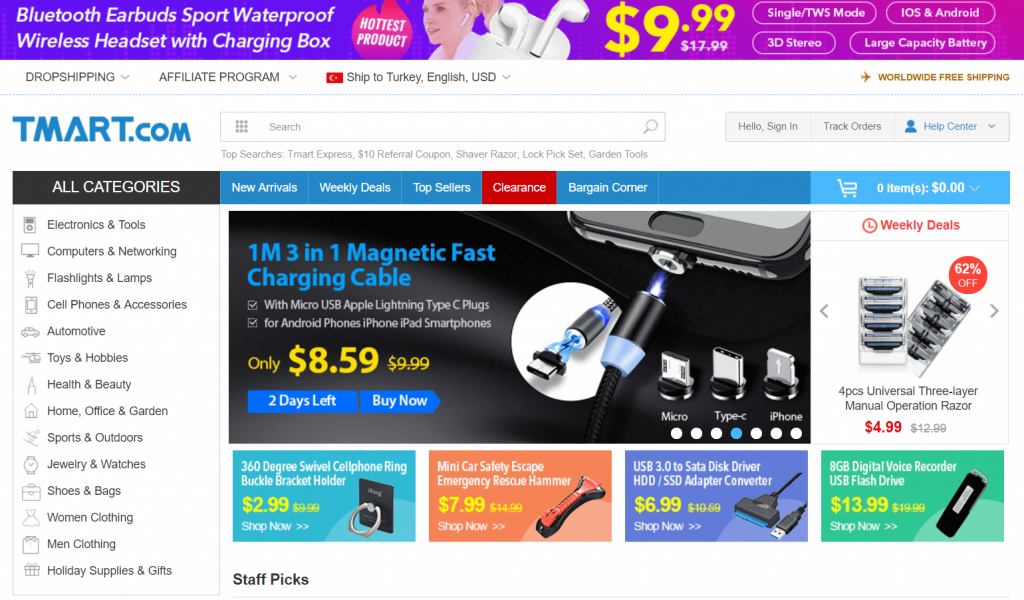The height and width of the screenshot is (600, 1024).
Task: Expand the AFFILIATE PROGRAM dropdown
Action: coord(228,77)
